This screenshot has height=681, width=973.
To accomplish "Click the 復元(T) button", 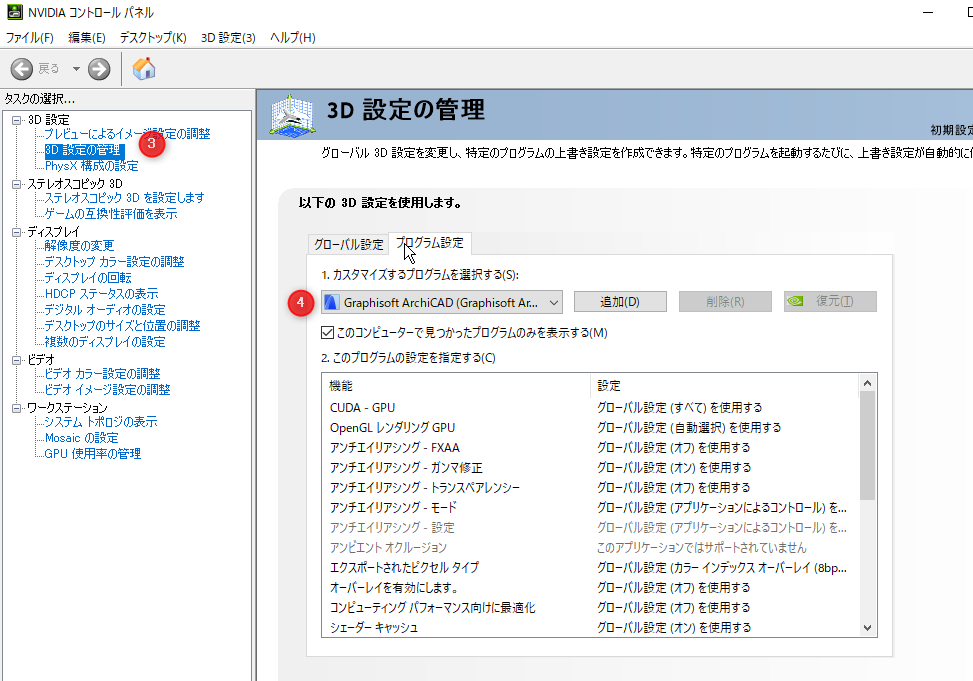I will 830,302.
